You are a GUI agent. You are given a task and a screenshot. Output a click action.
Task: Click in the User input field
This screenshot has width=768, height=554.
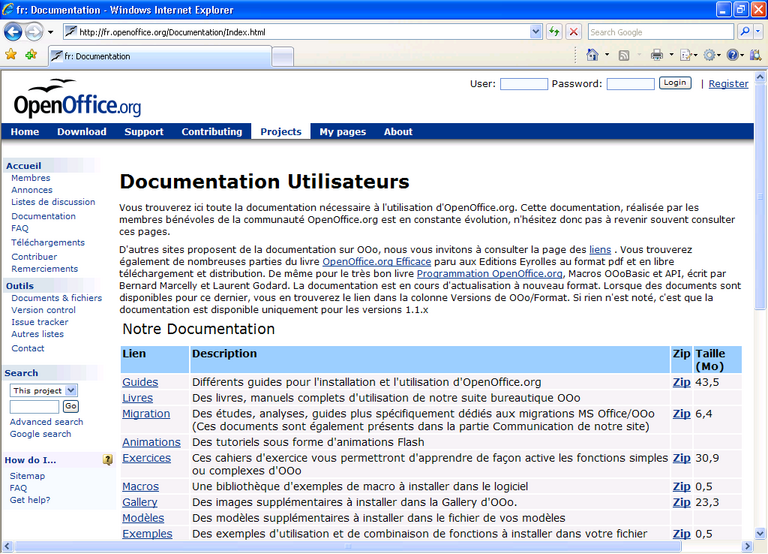(x=524, y=84)
